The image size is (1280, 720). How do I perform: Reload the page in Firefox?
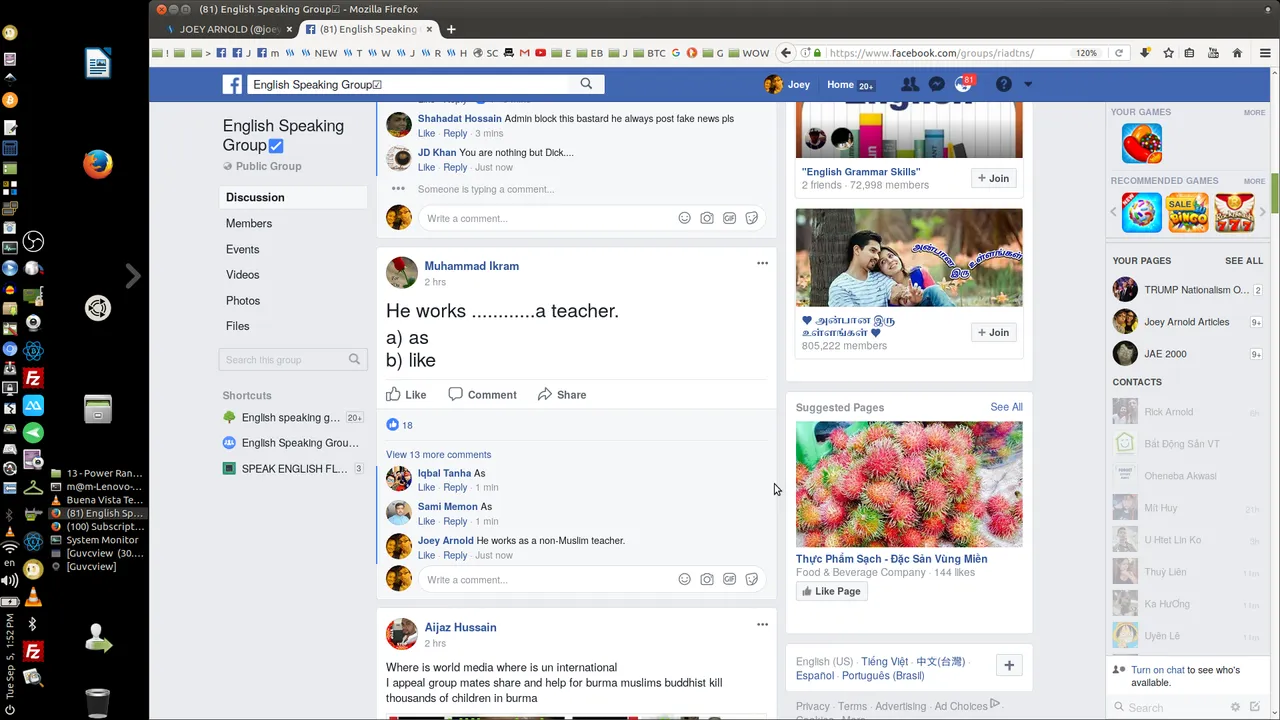point(1119,53)
